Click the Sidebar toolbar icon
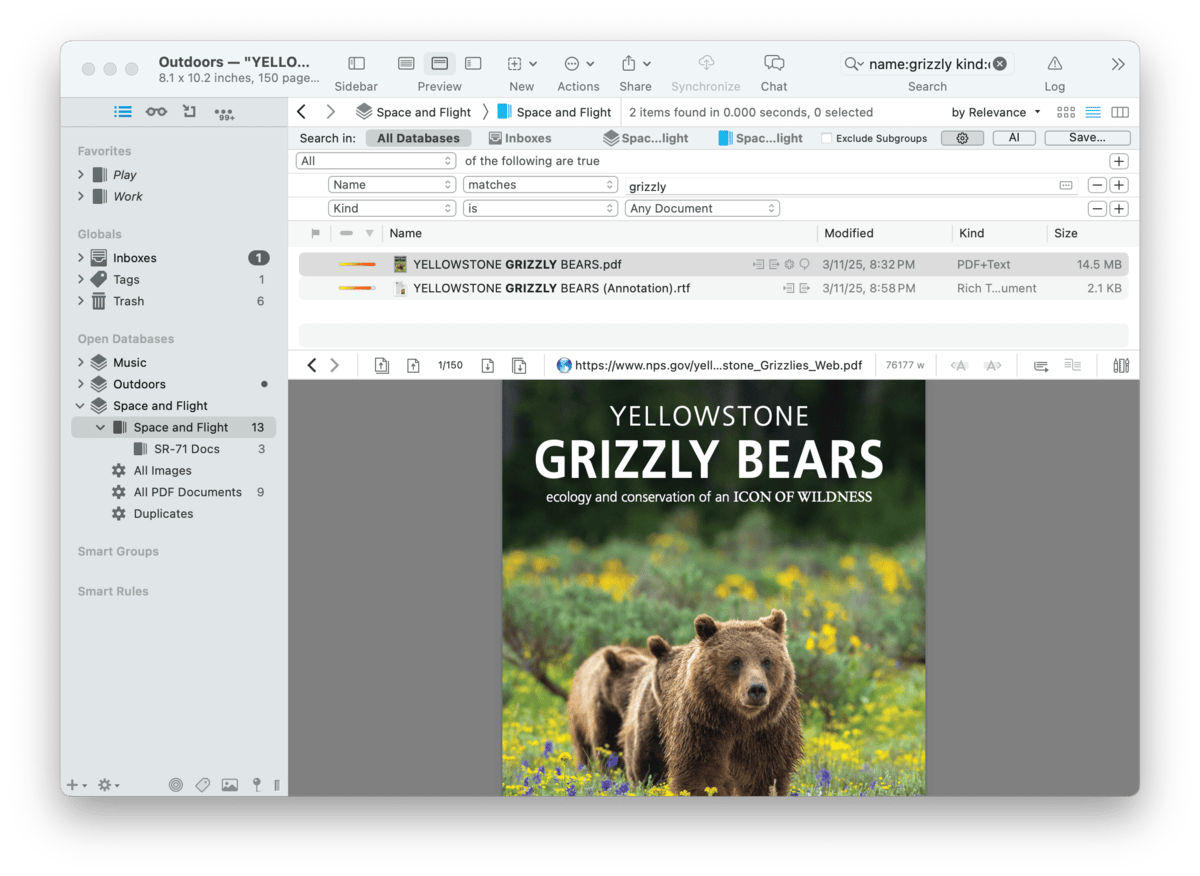1200x876 pixels. pos(356,63)
